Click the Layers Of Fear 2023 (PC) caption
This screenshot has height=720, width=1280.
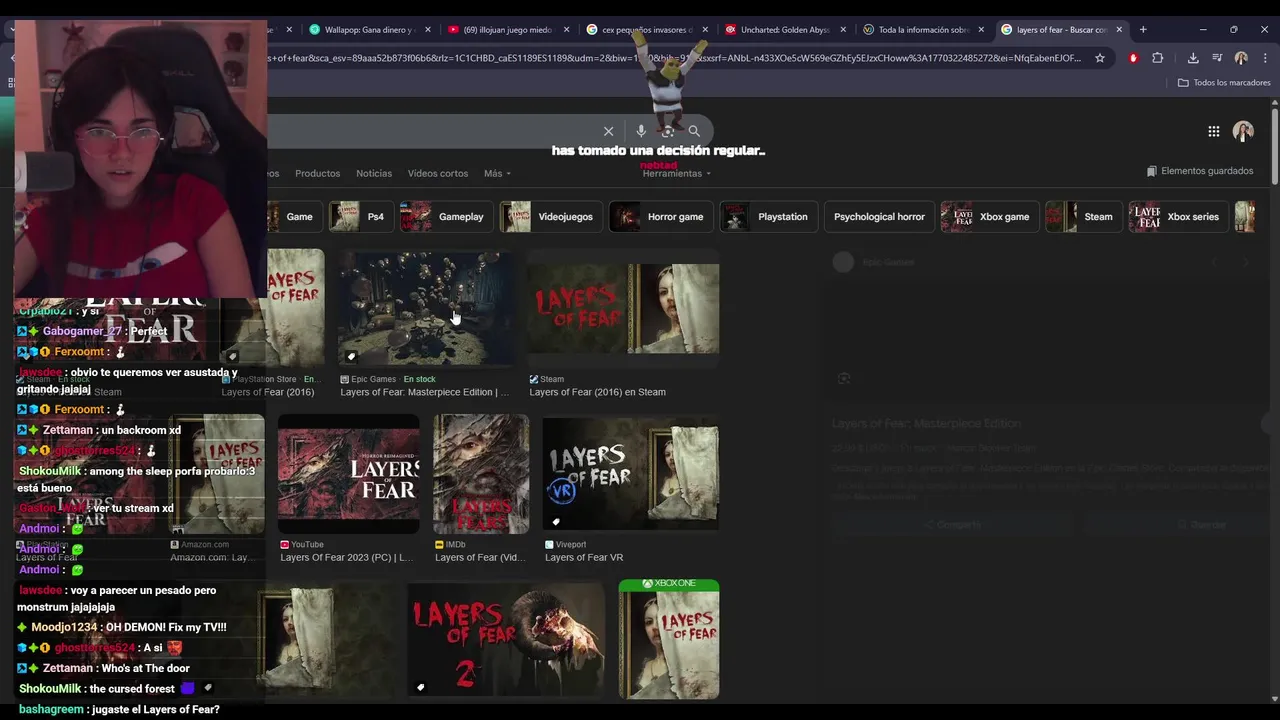[x=346, y=557]
